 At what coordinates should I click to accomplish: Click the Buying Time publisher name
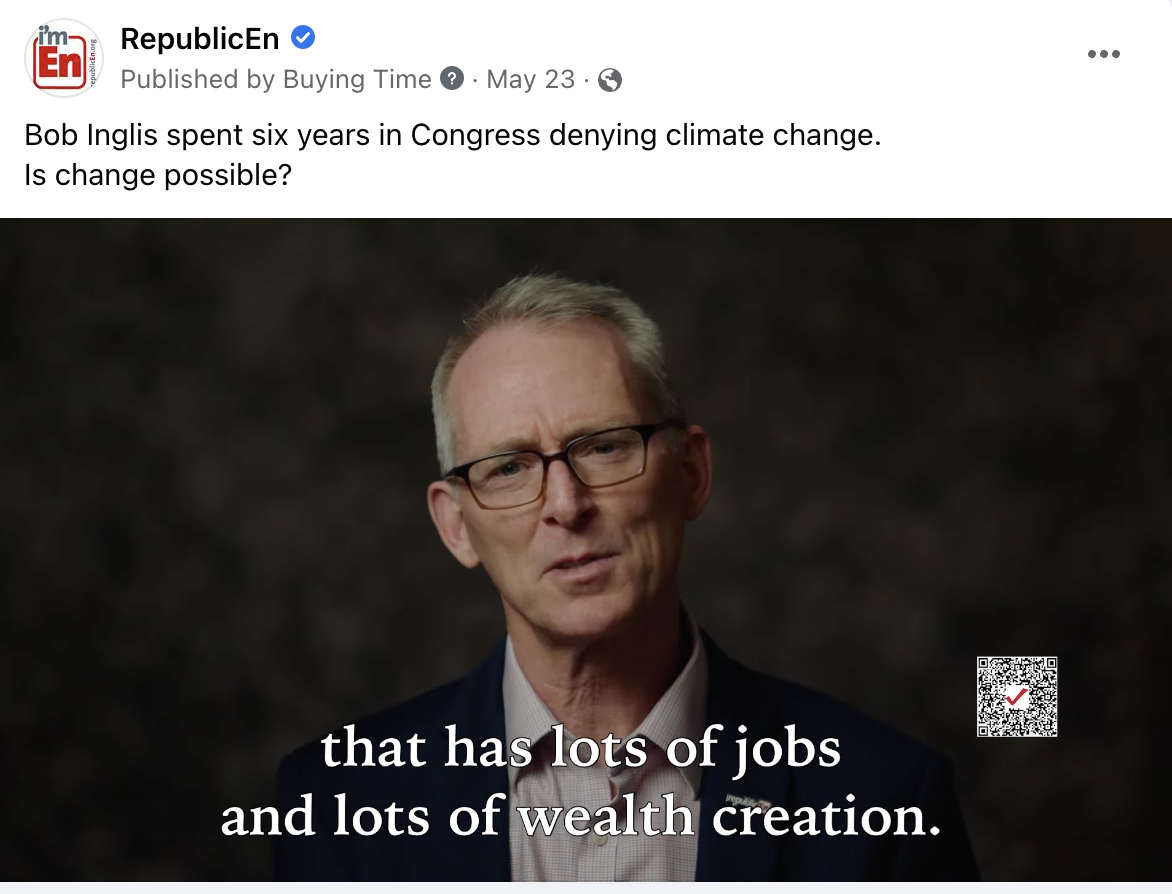point(357,78)
